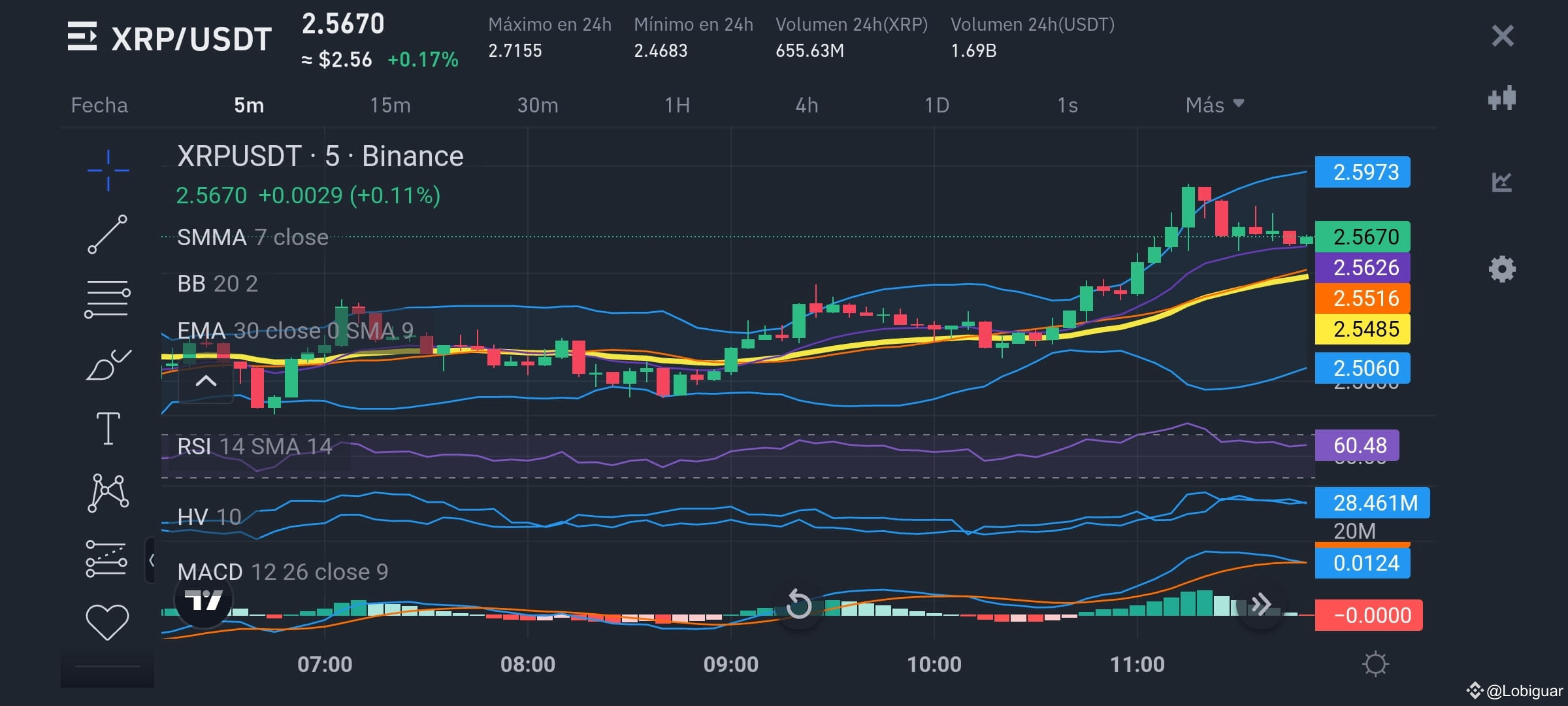
Task: Open the forecast and measurement tool
Action: (106, 558)
